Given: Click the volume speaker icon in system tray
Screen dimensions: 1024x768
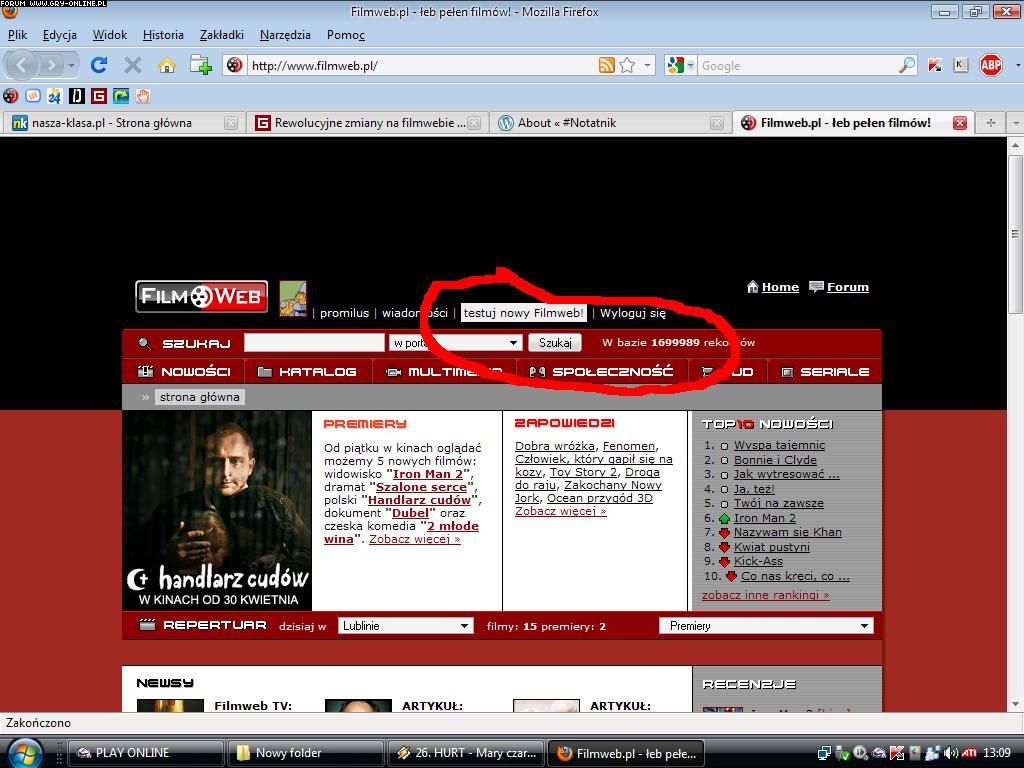Looking at the screenshot, I should 951,753.
